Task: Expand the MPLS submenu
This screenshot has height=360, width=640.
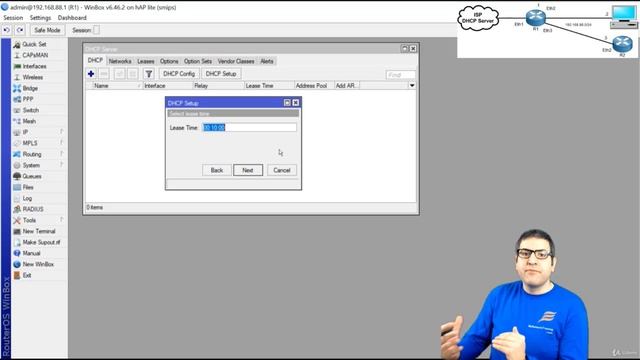Action: 30,143
